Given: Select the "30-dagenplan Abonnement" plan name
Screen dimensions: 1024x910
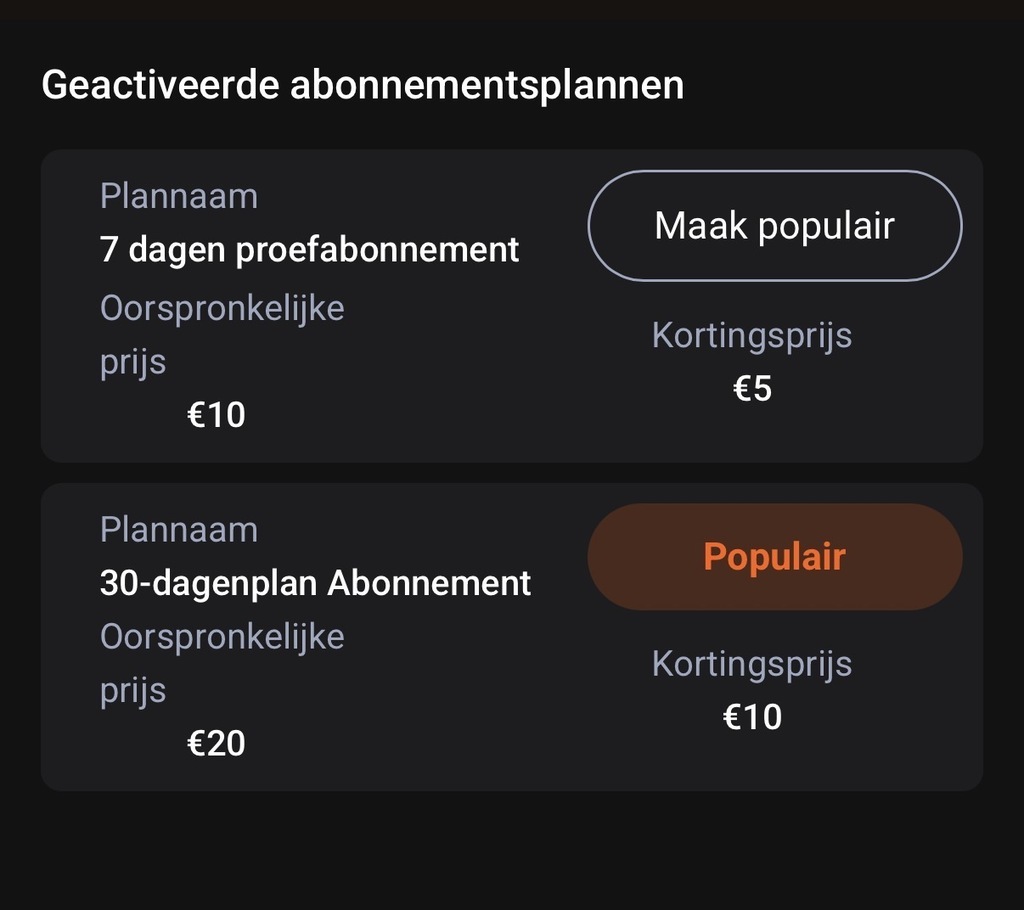Looking at the screenshot, I should click(315, 582).
